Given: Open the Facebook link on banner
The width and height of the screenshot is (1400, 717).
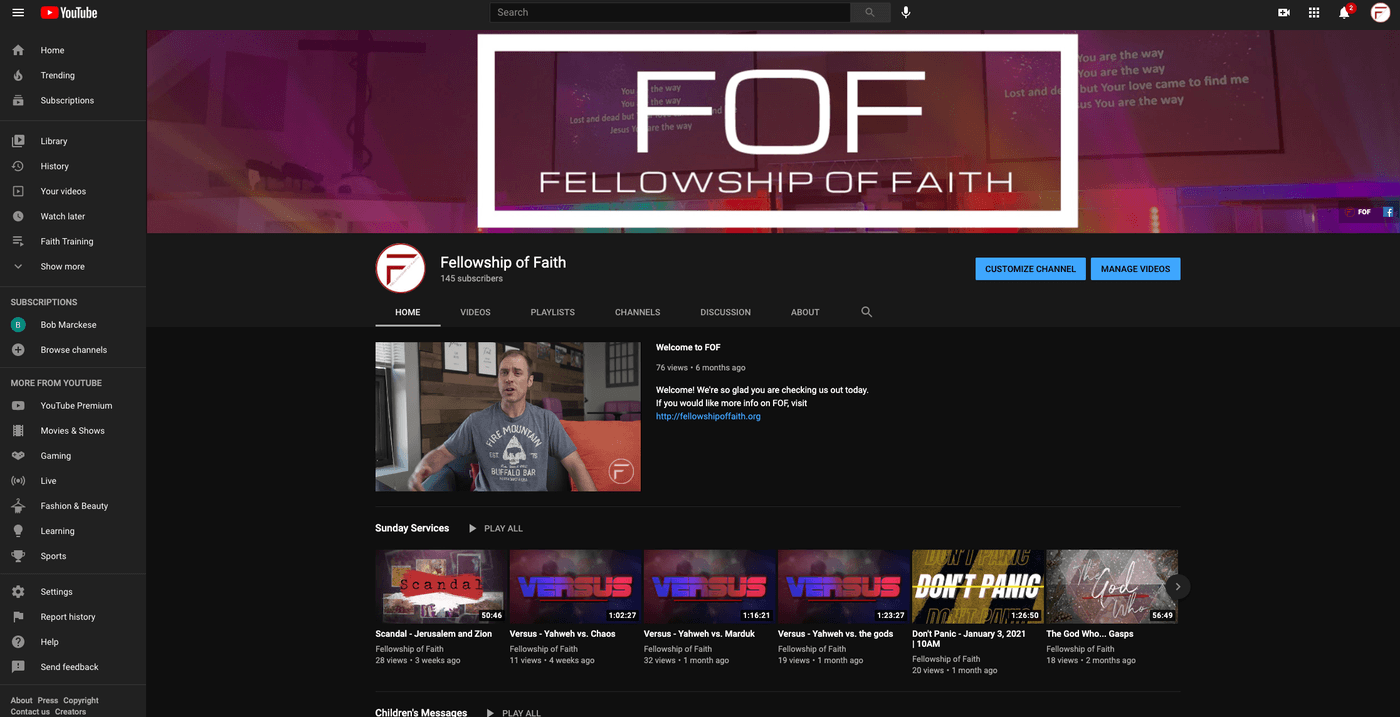Looking at the screenshot, I should (1388, 212).
